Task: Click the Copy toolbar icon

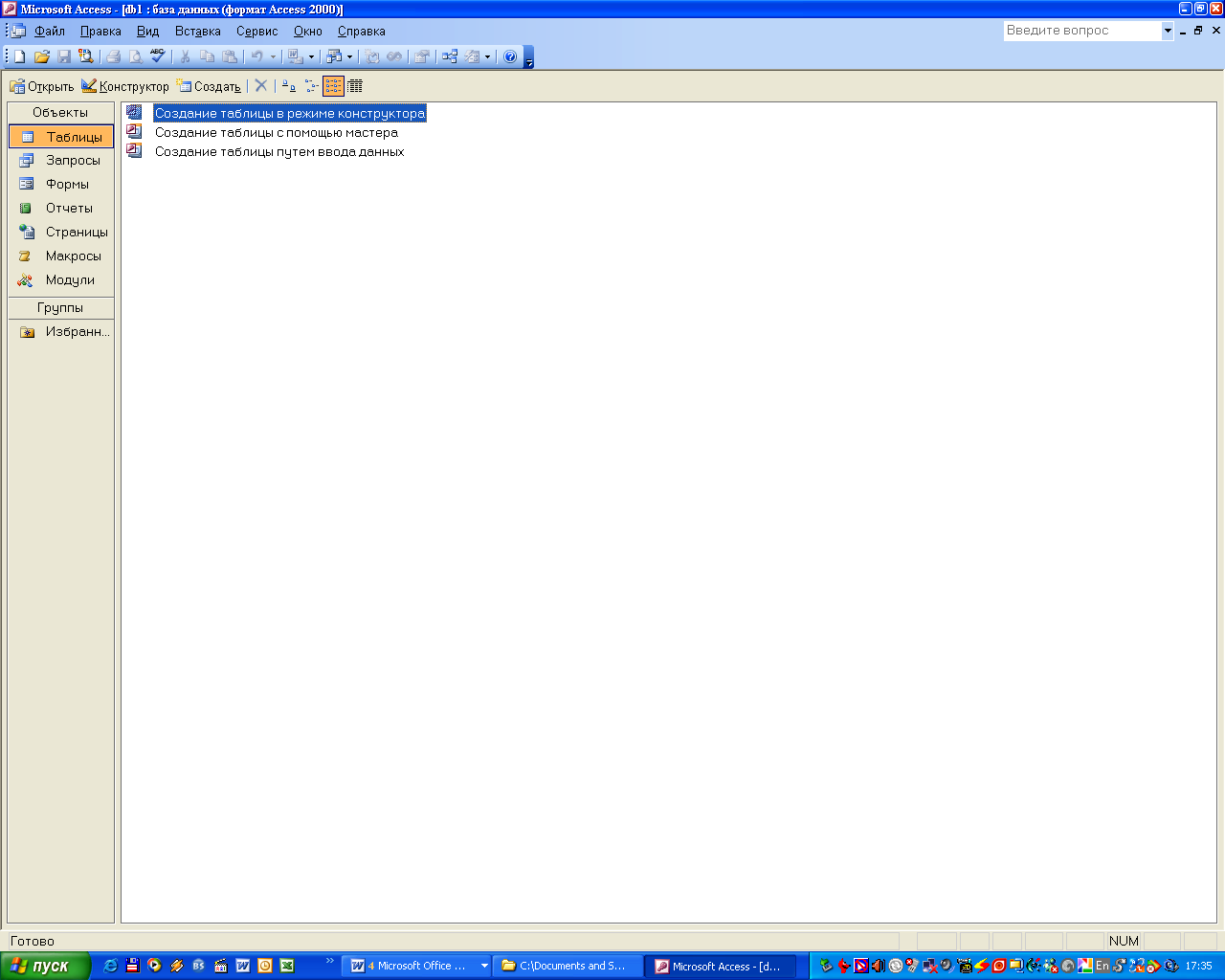Action: 208,56
